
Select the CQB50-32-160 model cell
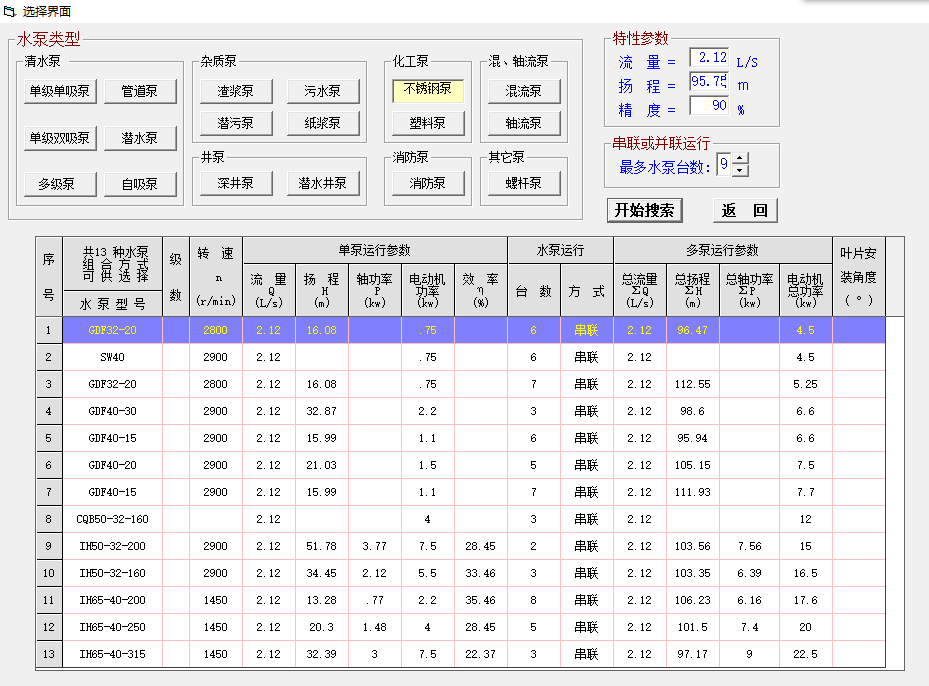point(113,519)
